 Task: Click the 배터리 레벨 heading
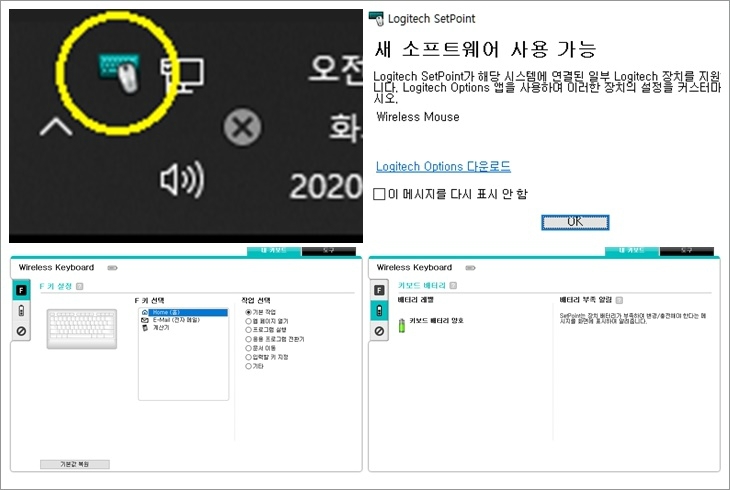(415, 300)
